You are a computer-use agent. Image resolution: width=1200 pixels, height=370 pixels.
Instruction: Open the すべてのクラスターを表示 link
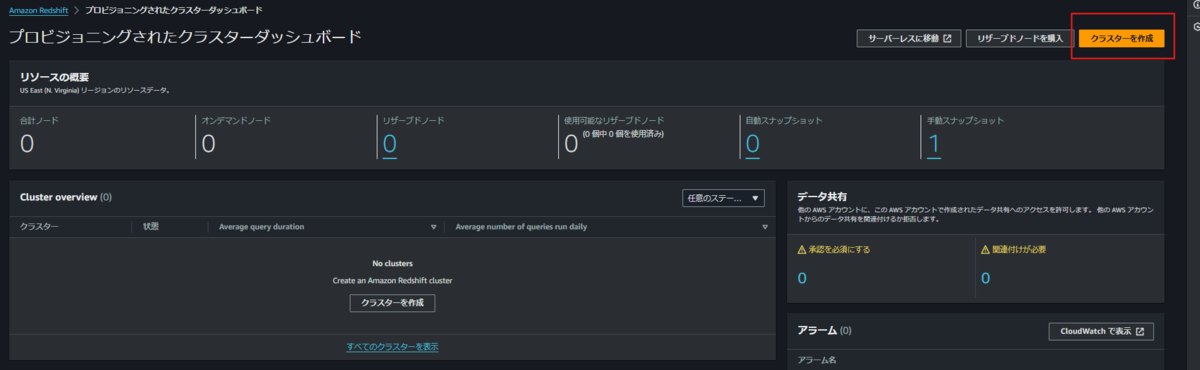pos(392,347)
